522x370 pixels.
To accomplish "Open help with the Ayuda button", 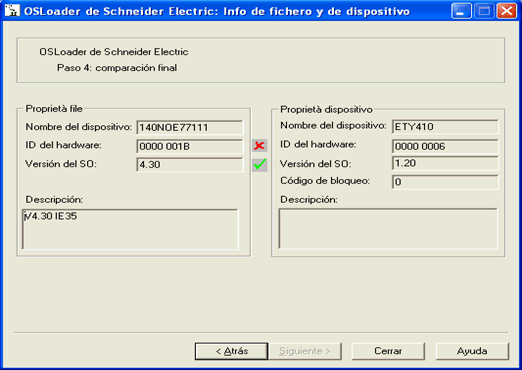I will click(472, 351).
